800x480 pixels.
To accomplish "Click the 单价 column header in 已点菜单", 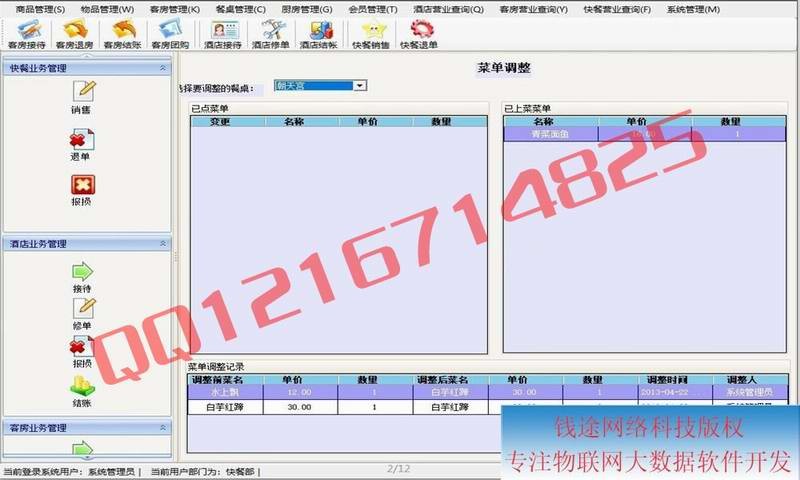I will (x=376, y=121).
